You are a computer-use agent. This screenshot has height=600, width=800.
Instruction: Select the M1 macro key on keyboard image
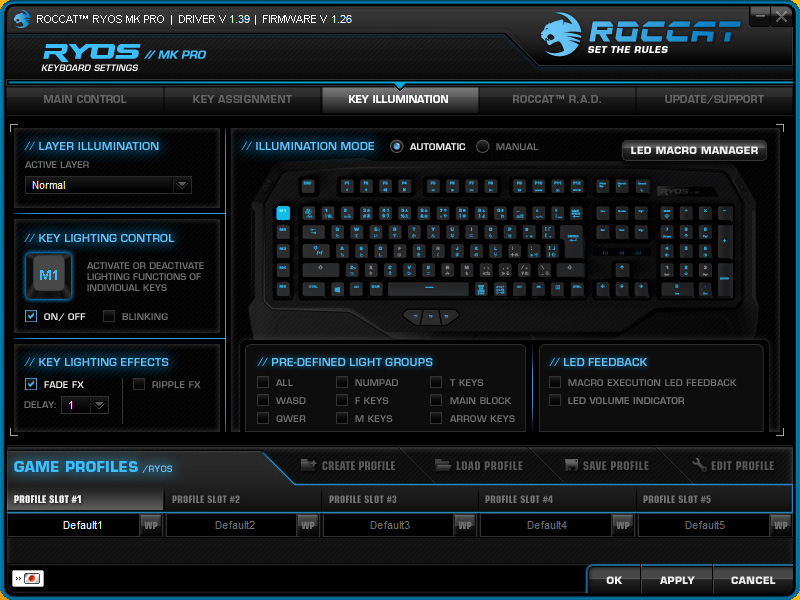283,213
